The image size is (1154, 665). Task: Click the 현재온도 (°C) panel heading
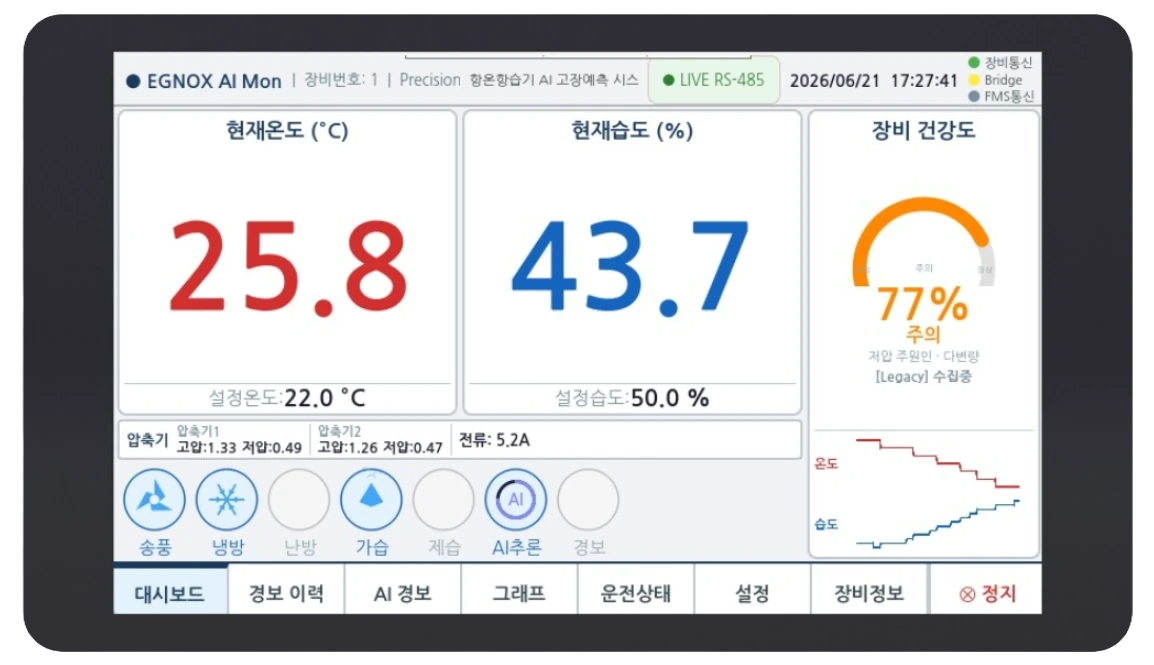[x=287, y=131]
